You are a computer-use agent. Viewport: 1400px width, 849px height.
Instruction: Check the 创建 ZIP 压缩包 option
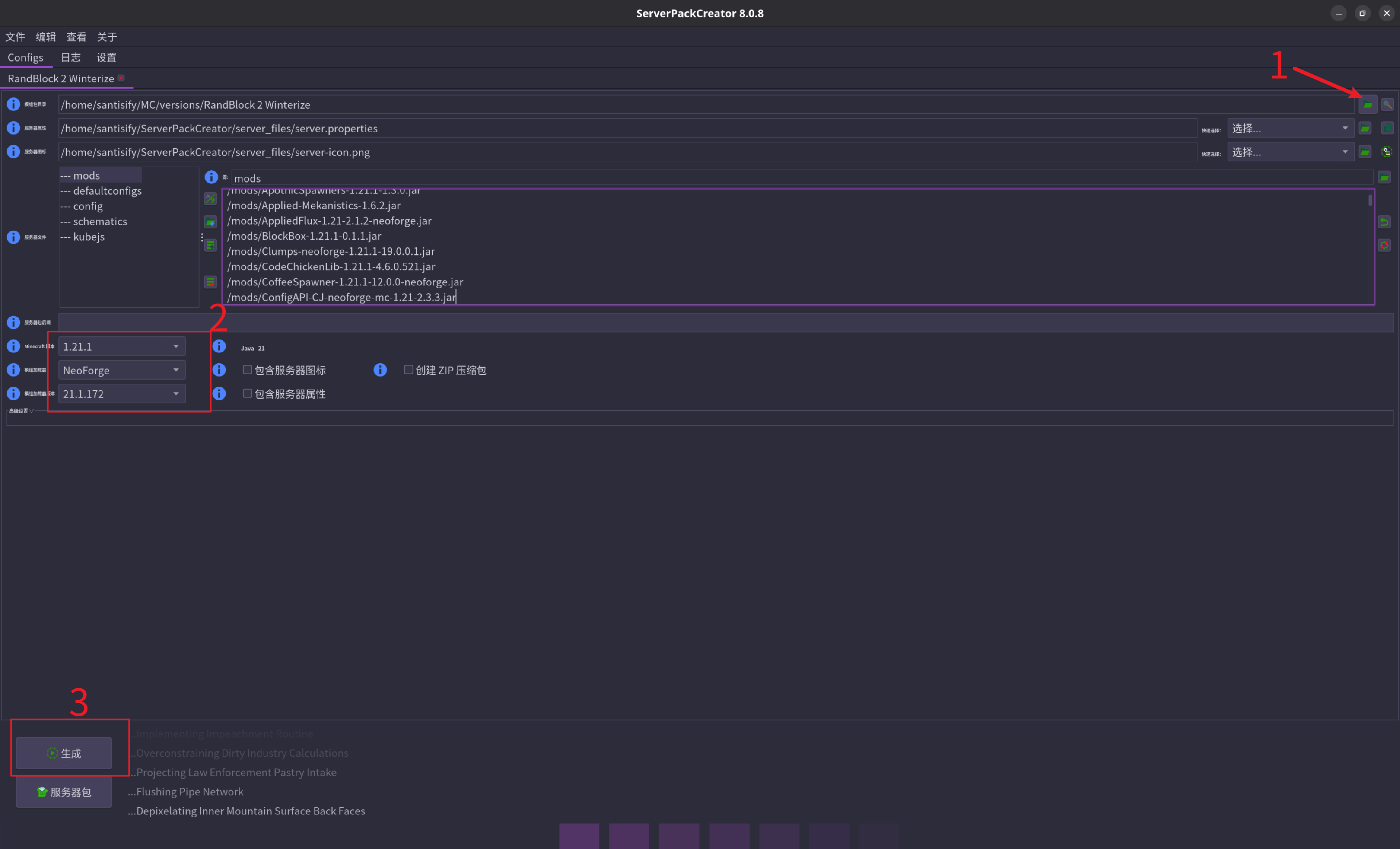pyautogui.click(x=408, y=370)
